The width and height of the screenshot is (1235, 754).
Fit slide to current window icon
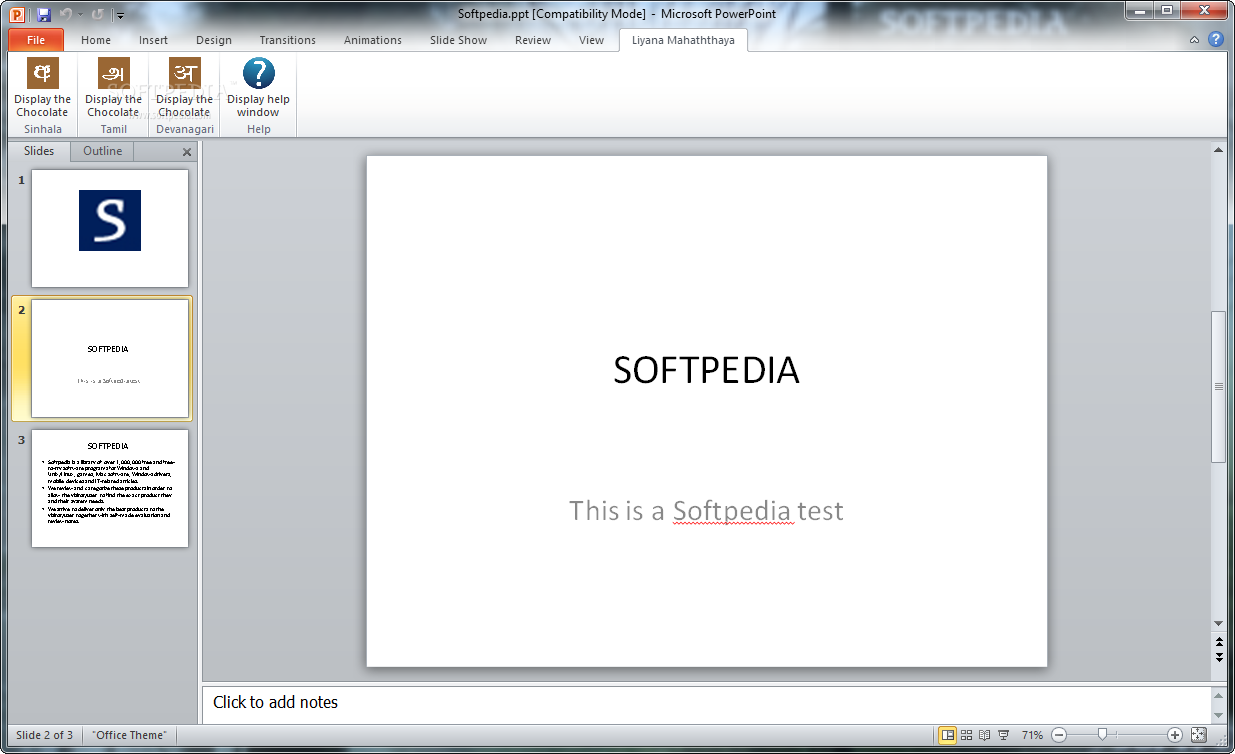(x=1199, y=735)
